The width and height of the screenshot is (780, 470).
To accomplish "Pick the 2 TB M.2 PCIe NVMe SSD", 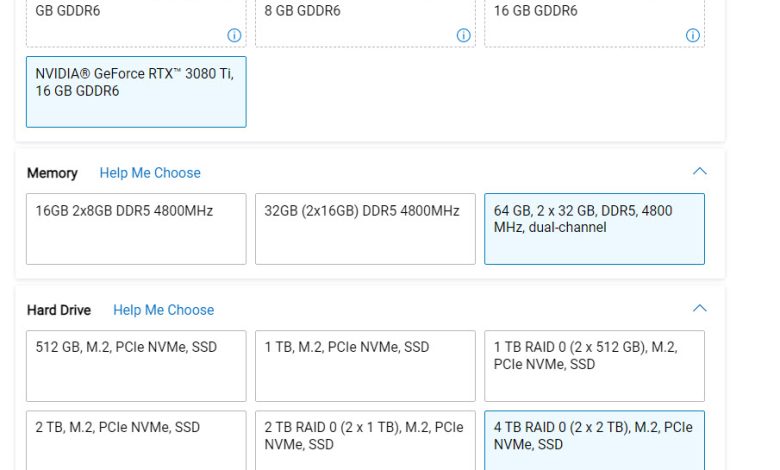I will [x=136, y=440].
